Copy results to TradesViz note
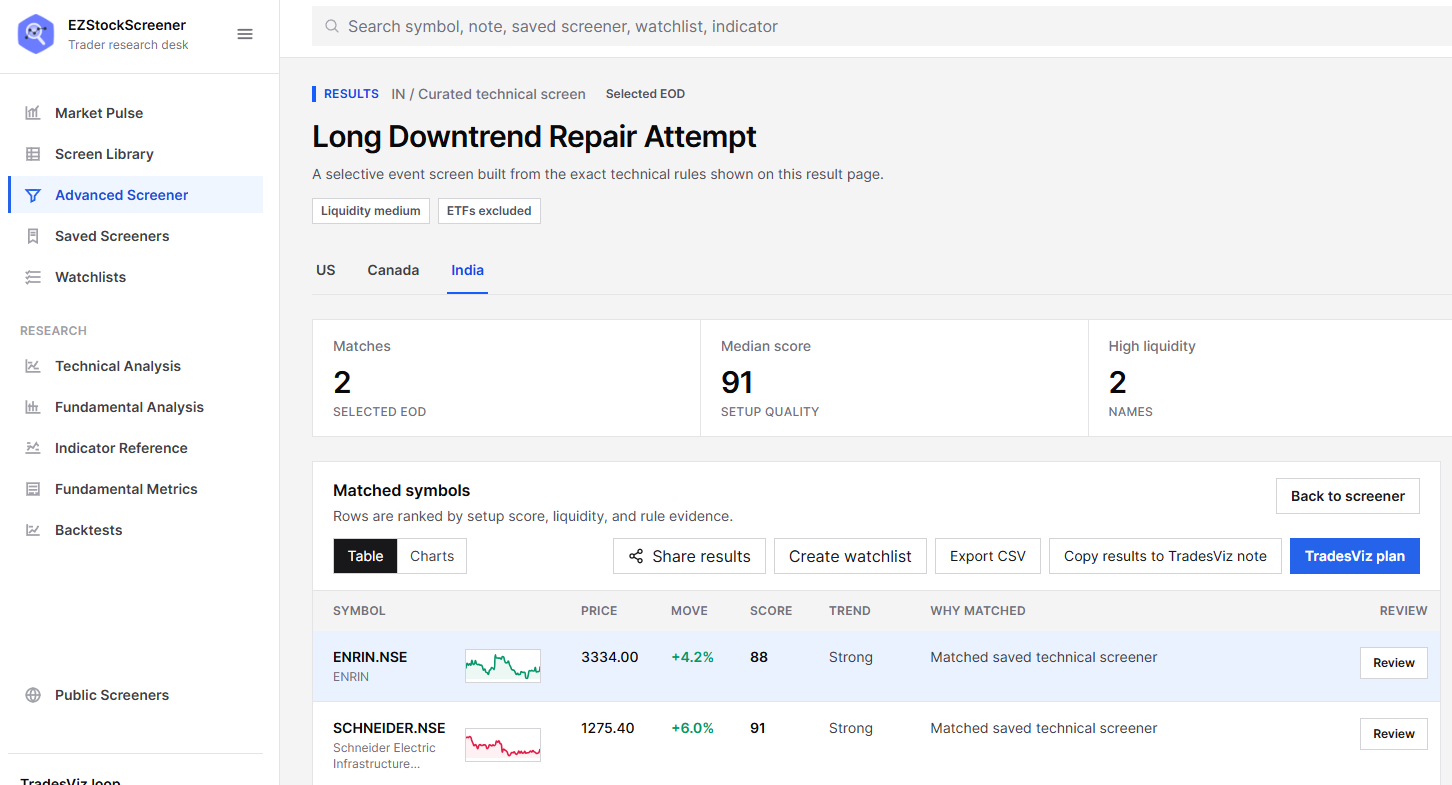1452x785 pixels. pos(1165,556)
